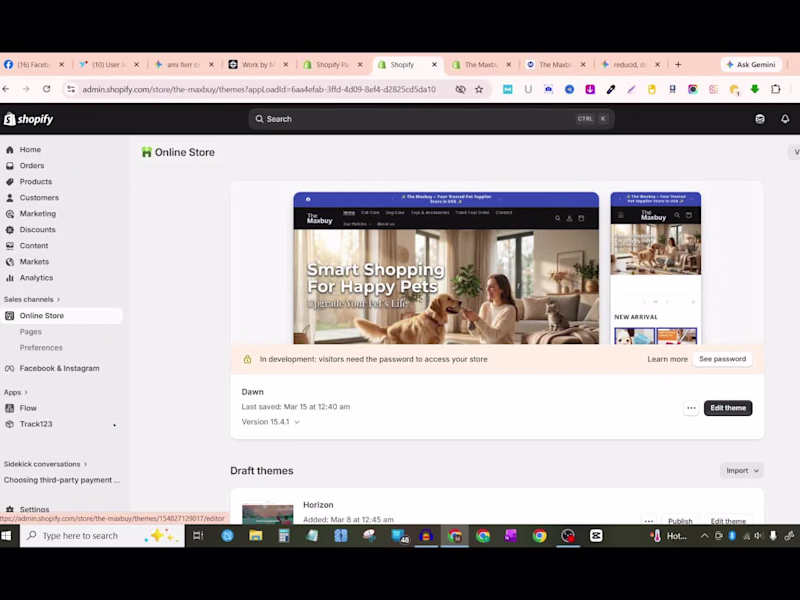
Task: Open the Calculator from the taskbar
Action: (x=284, y=536)
